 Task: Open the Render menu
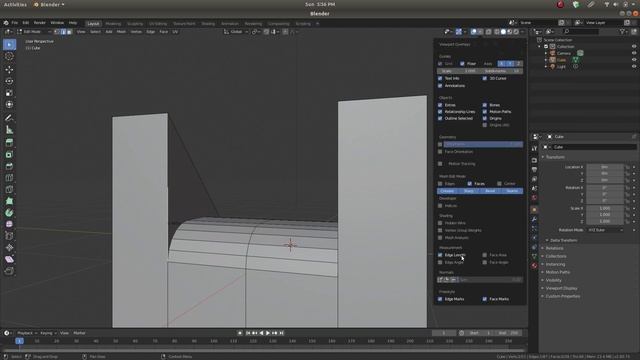click(x=40, y=23)
